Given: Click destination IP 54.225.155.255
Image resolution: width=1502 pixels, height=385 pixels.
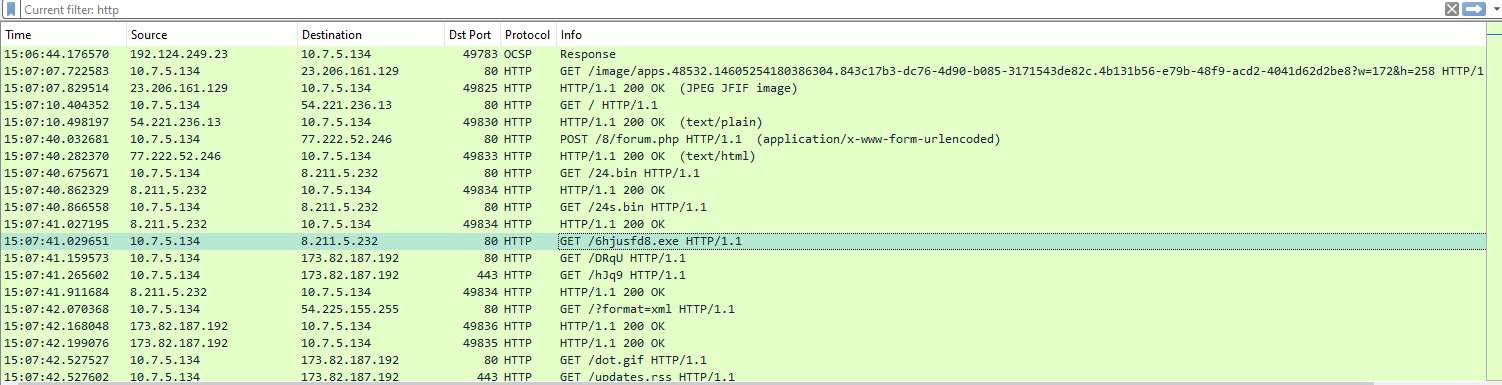Looking at the screenshot, I should pos(350,309).
